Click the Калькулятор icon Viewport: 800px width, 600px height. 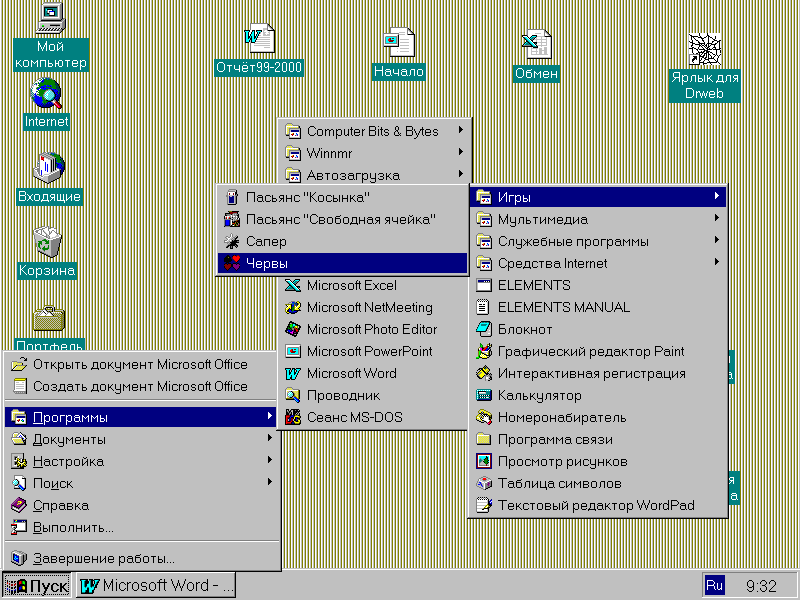click(x=484, y=395)
